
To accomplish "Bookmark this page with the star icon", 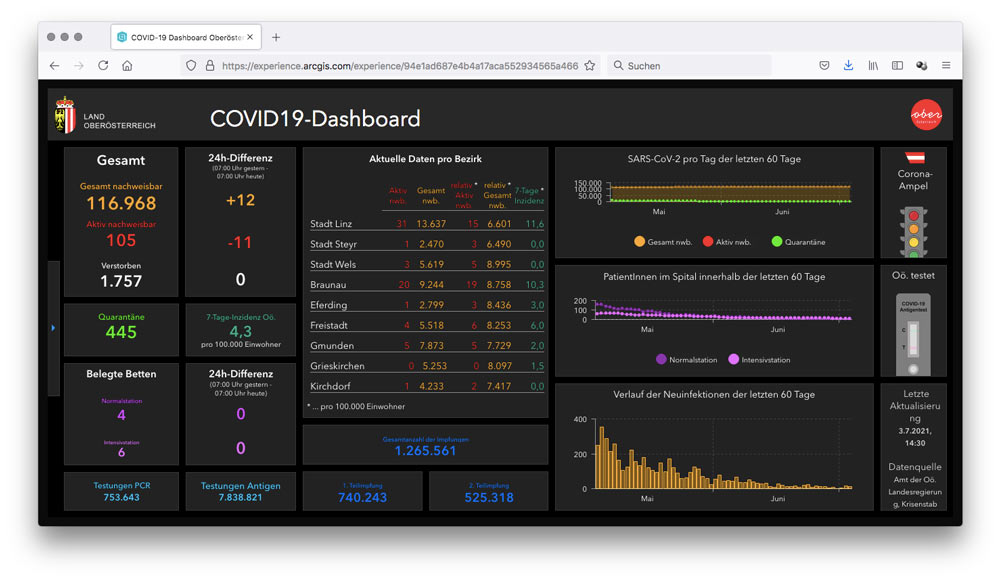I will tap(590, 66).
